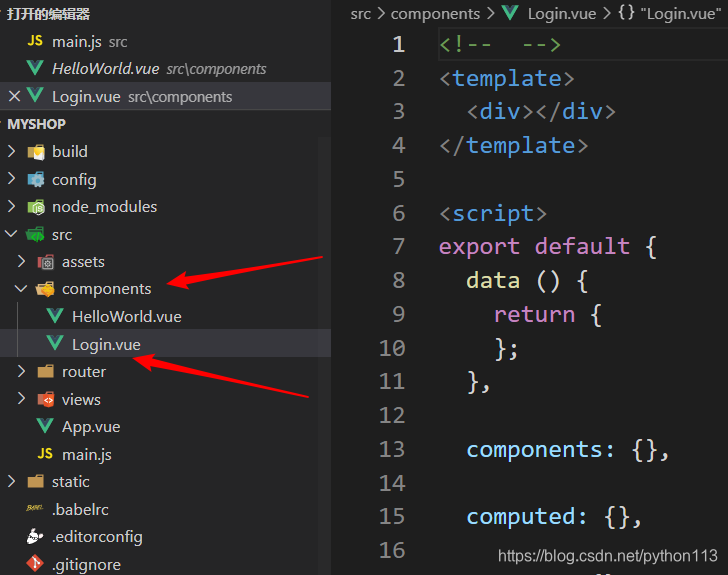Image resolution: width=728 pixels, height=575 pixels.
Task: Select HelloWorld.vue in the components folder
Action: tap(165, 316)
